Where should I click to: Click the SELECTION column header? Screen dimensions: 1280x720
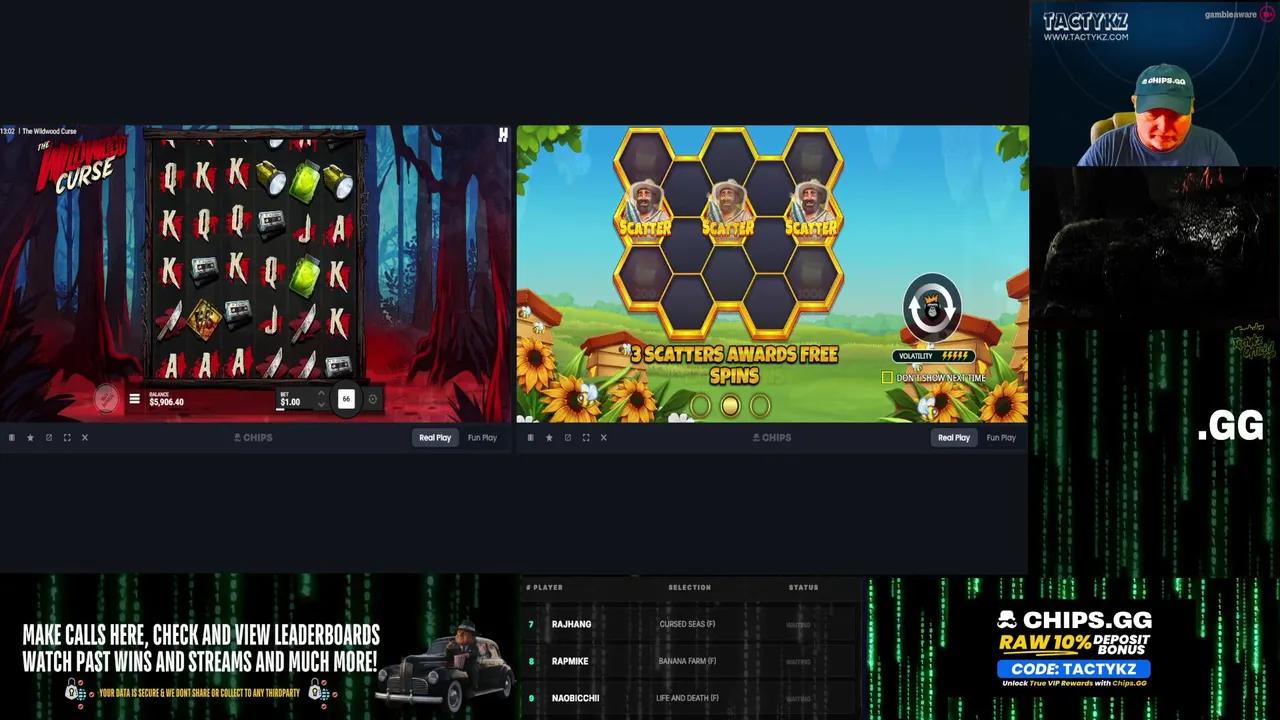click(x=689, y=587)
